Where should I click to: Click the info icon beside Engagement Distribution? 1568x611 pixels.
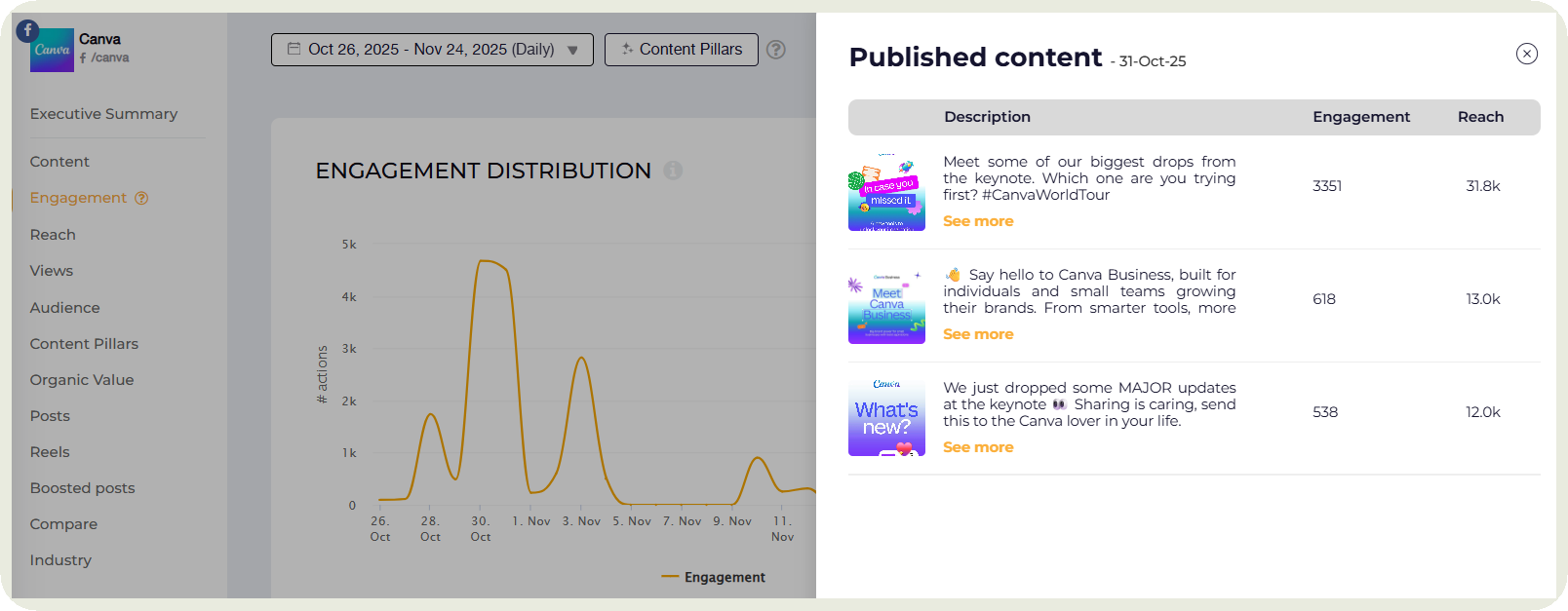pos(673,171)
